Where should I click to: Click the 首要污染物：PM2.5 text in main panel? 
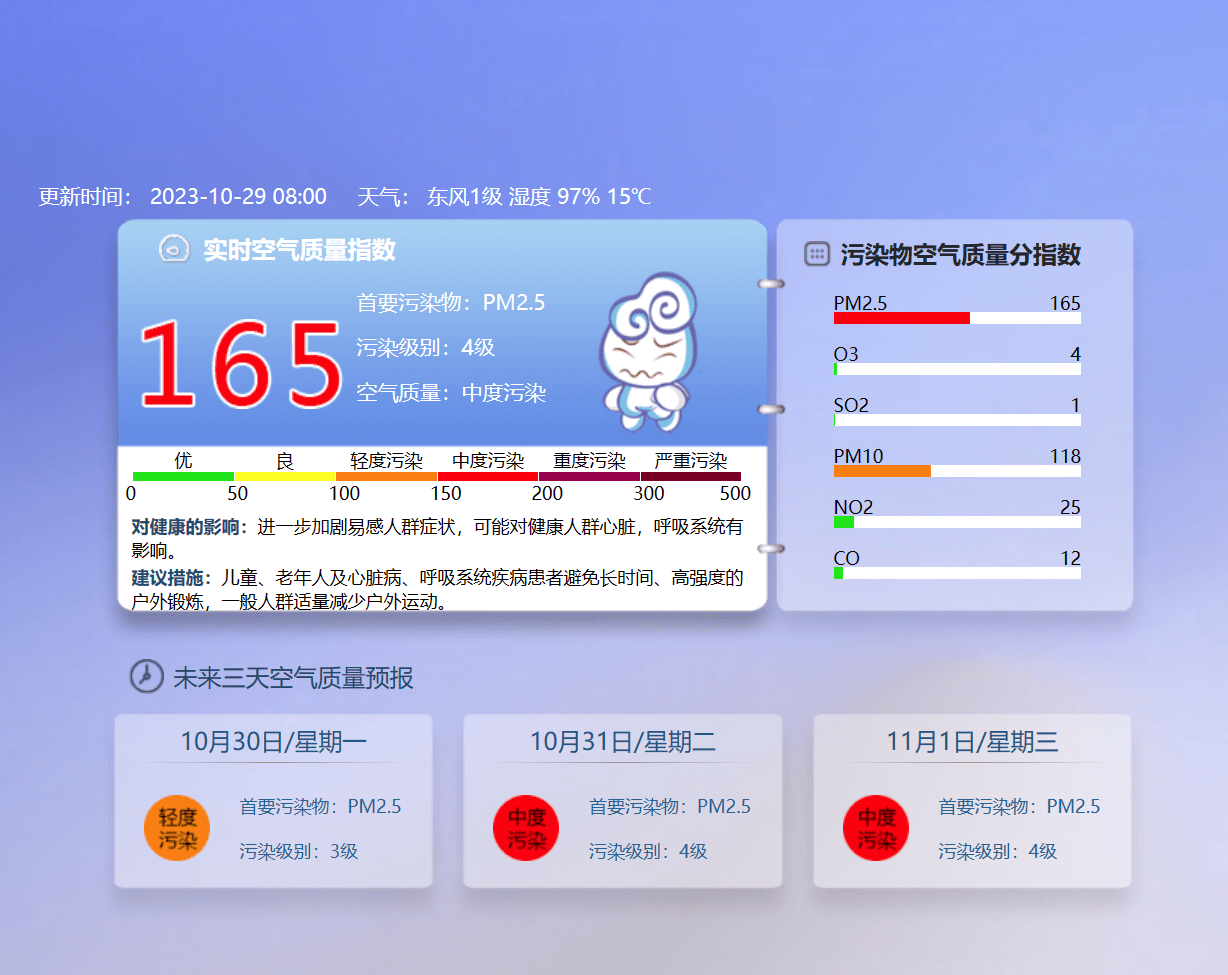(450, 303)
